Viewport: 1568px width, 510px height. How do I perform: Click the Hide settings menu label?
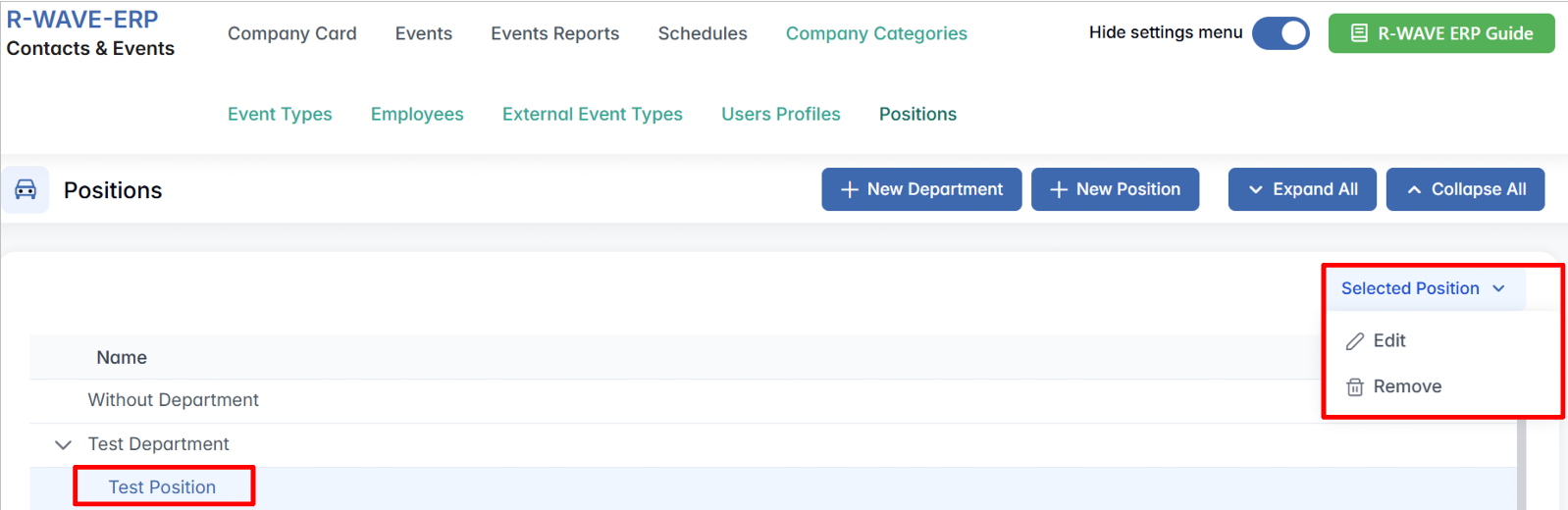1166,32
